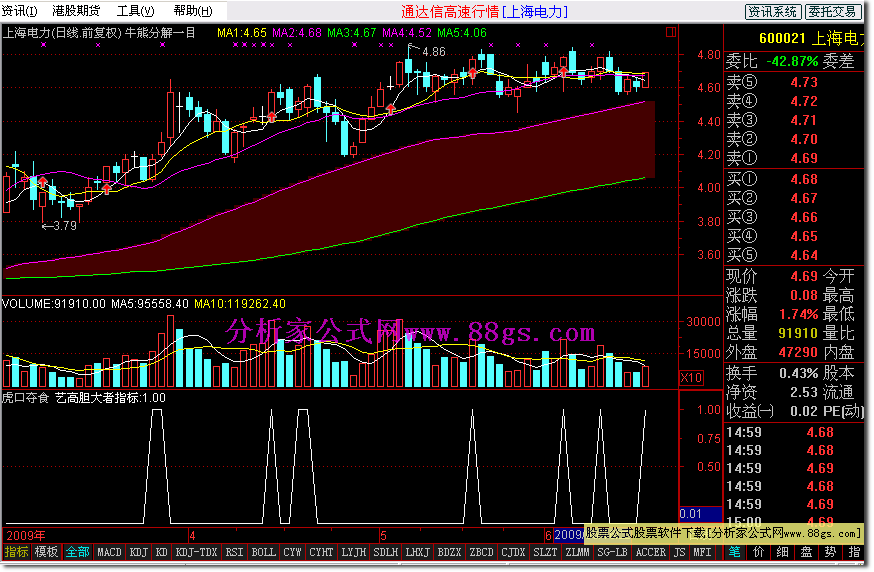Viewport: 874px width, 572px height.
Task: Select the 指标 tab
Action: click(x=16, y=552)
